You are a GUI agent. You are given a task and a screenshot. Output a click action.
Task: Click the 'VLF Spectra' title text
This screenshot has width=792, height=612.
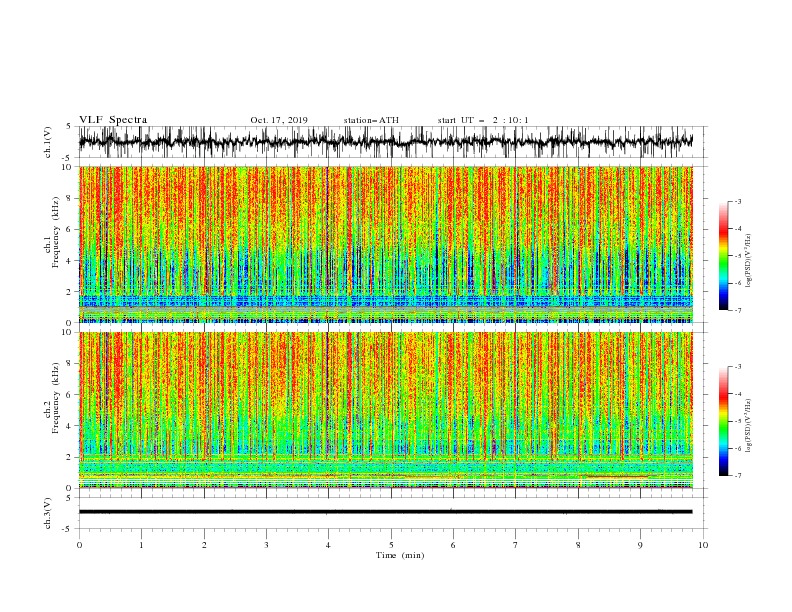(x=113, y=120)
